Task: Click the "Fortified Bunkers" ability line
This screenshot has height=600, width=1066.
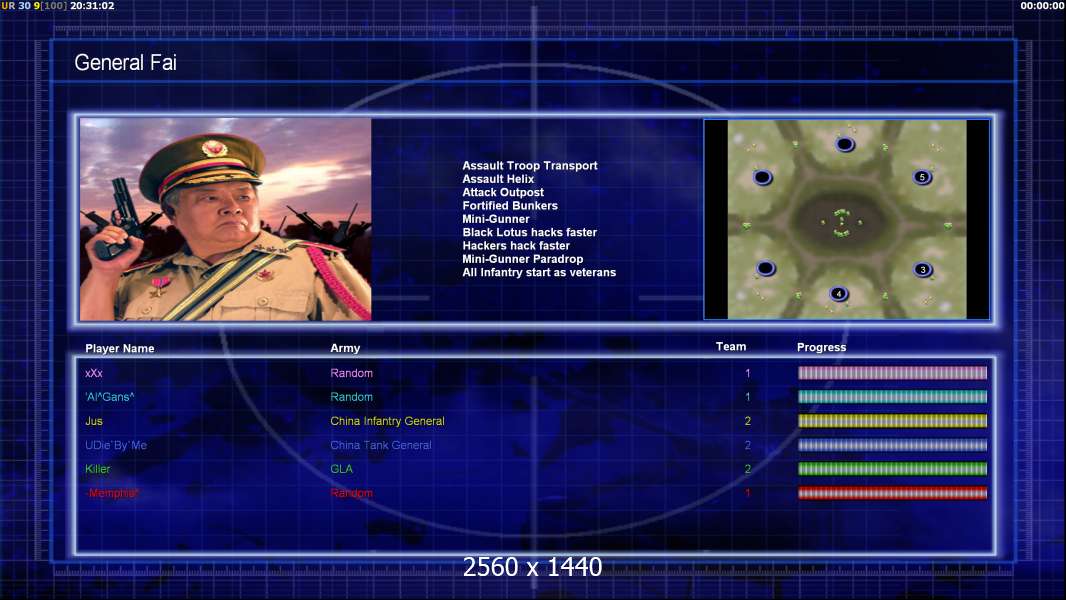Action: 510,205
